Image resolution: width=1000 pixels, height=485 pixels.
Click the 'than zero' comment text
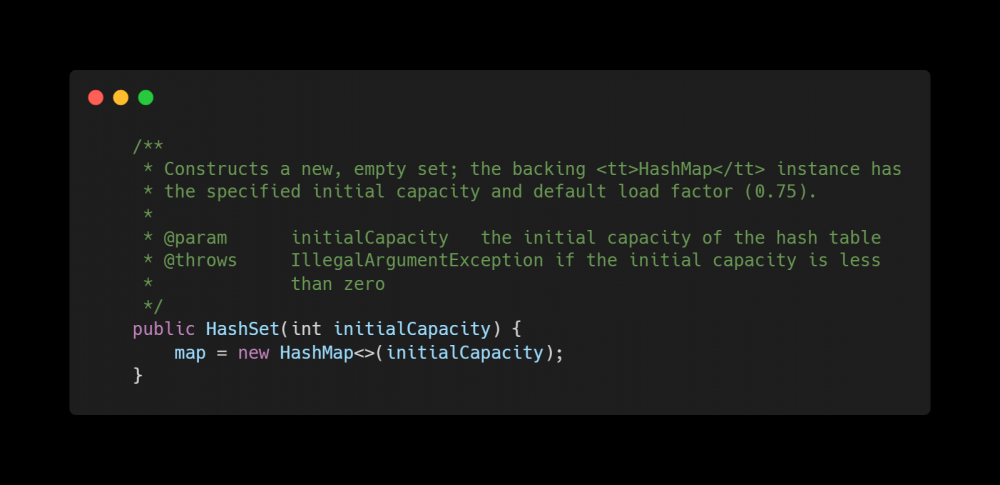(338, 284)
